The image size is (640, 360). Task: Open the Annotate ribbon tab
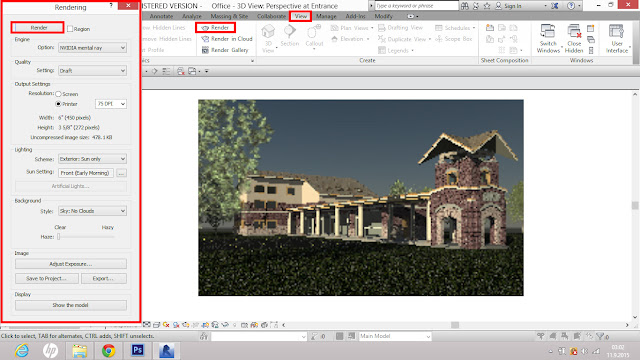click(x=161, y=16)
